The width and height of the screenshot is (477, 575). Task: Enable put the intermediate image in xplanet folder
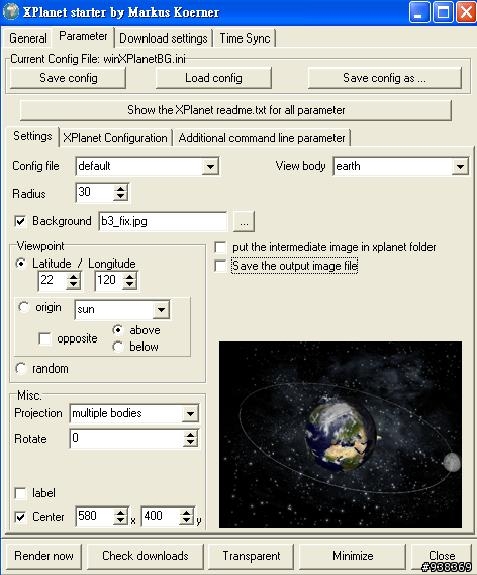point(220,247)
